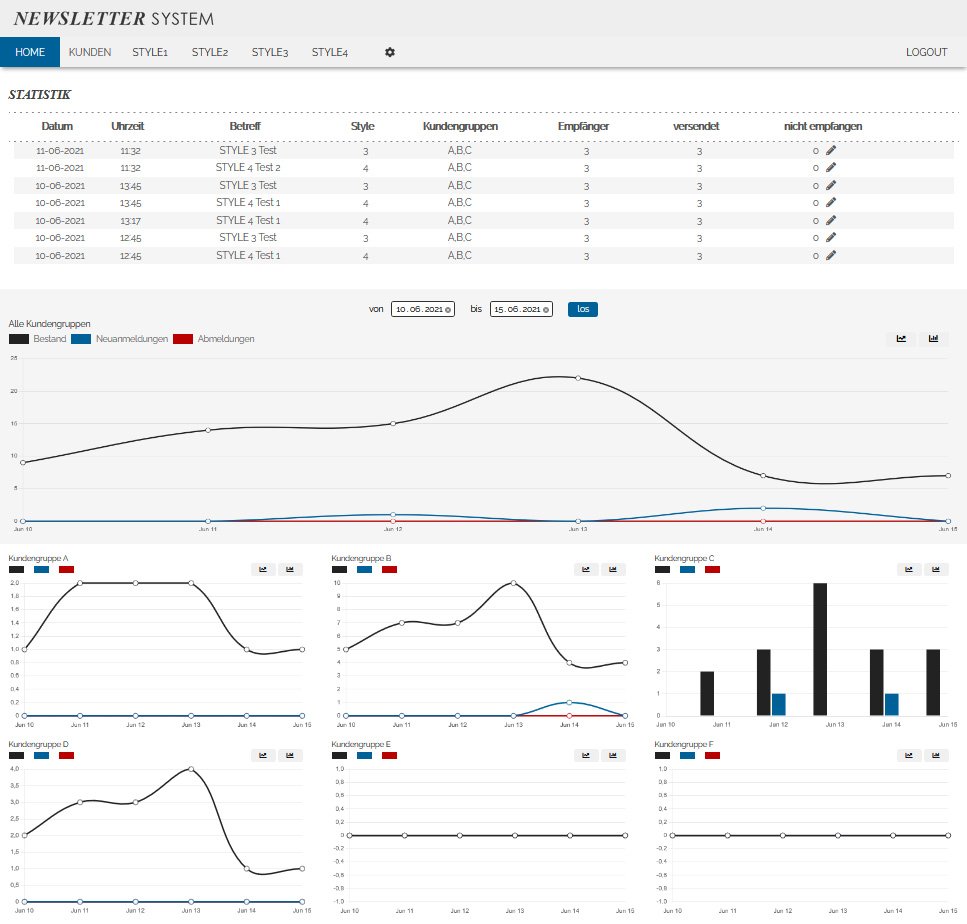Switch Alle Kundengruppen chart to bar view
The image size is (967, 924).
point(934,339)
